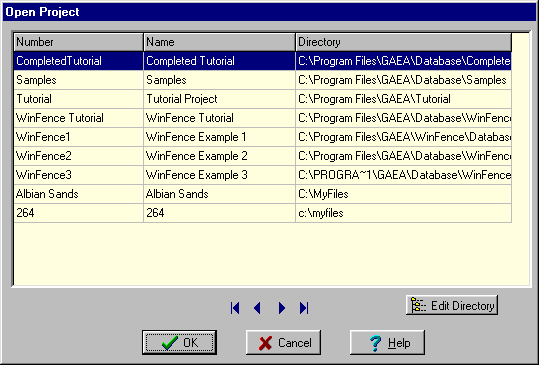Click the C:\PROGRA~1\GAEA directory cell
Viewport: 539px width, 365px height.
pyautogui.click(x=404, y=175)
